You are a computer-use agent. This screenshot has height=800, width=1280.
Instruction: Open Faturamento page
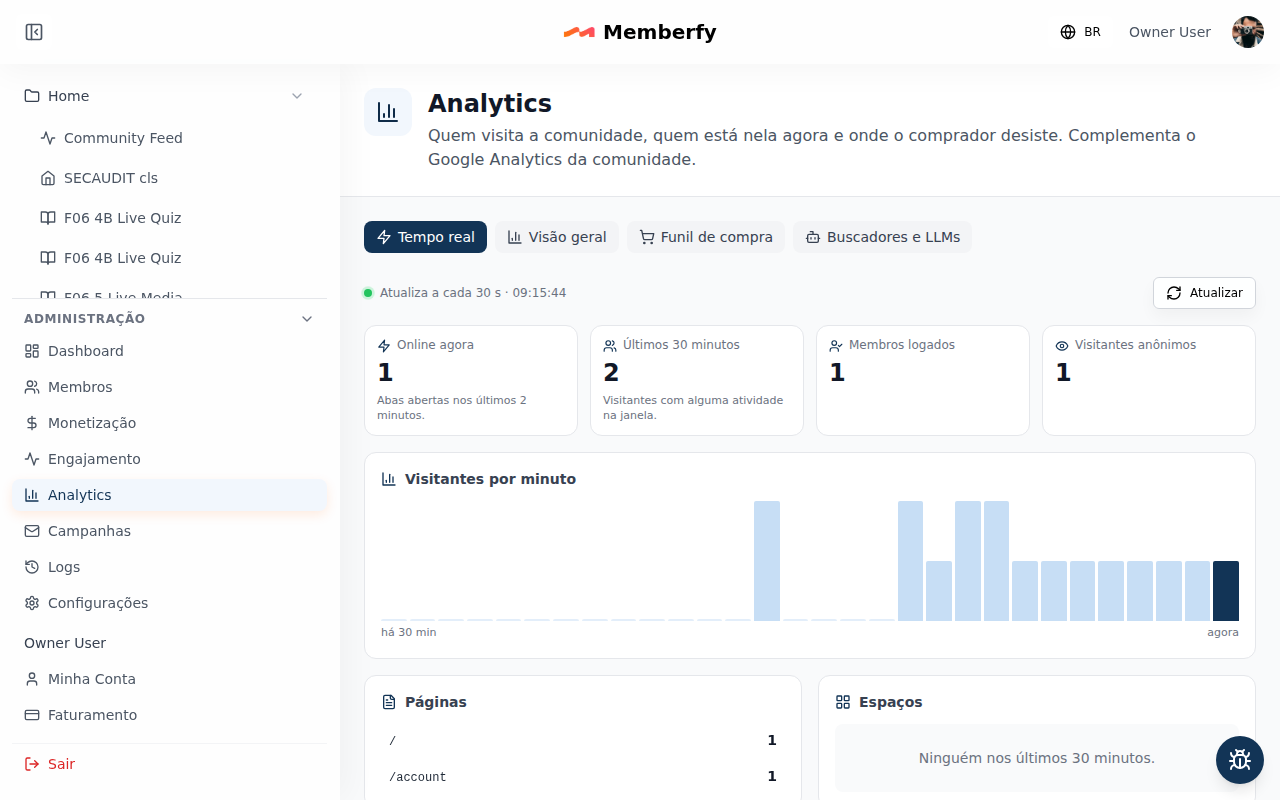tap(170, 715)
